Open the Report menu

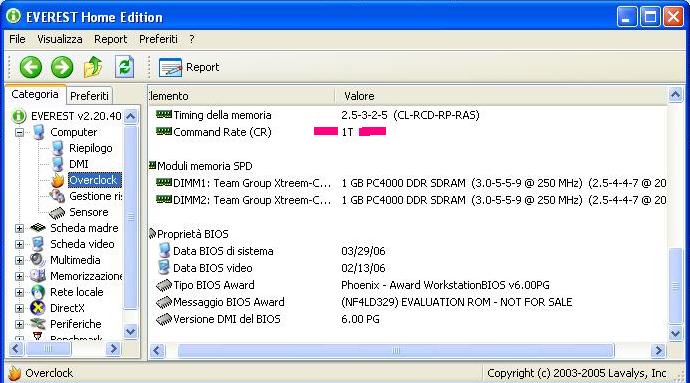pos(110,39)
